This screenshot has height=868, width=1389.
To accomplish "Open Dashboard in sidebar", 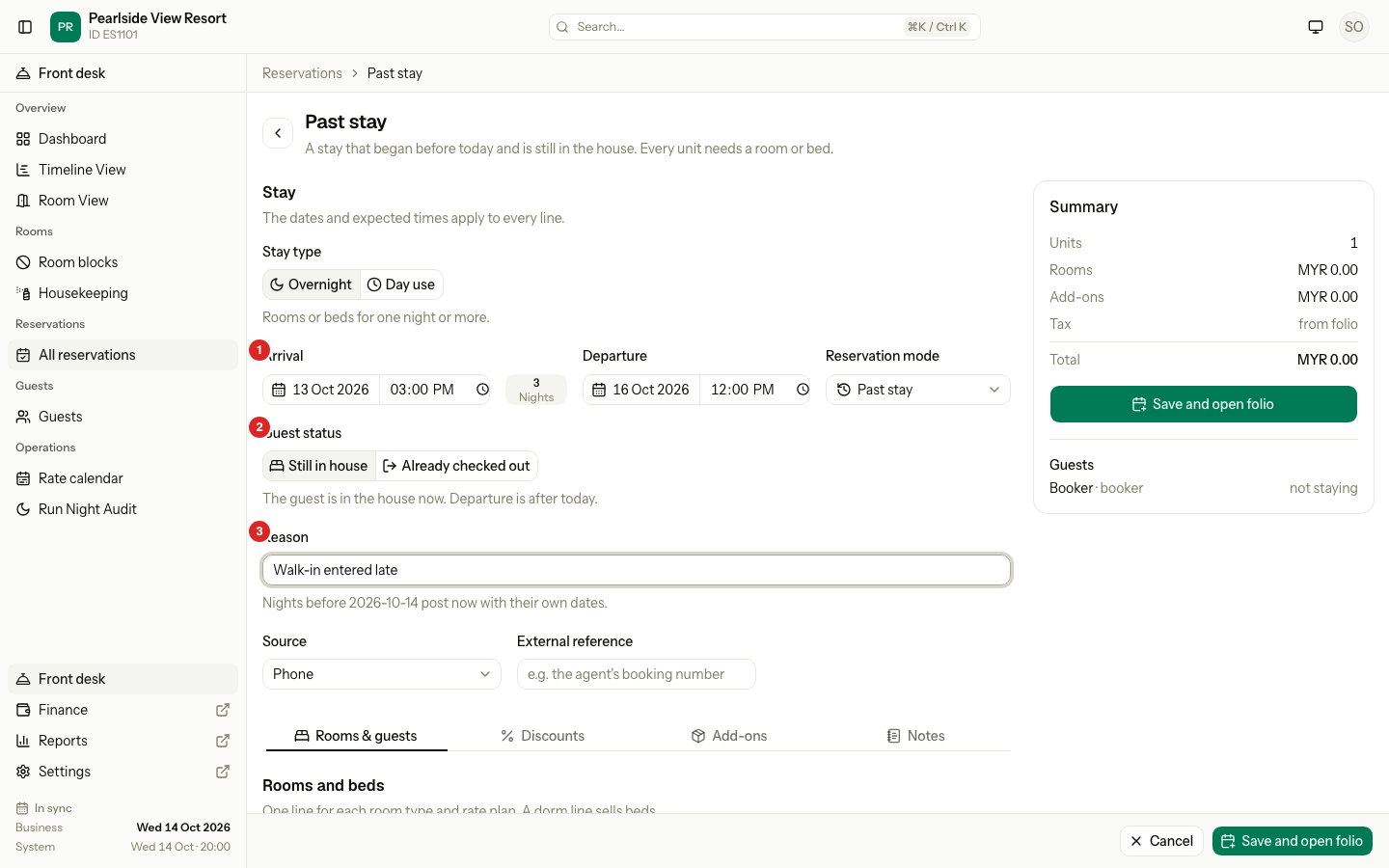I will tap(123, 139).
